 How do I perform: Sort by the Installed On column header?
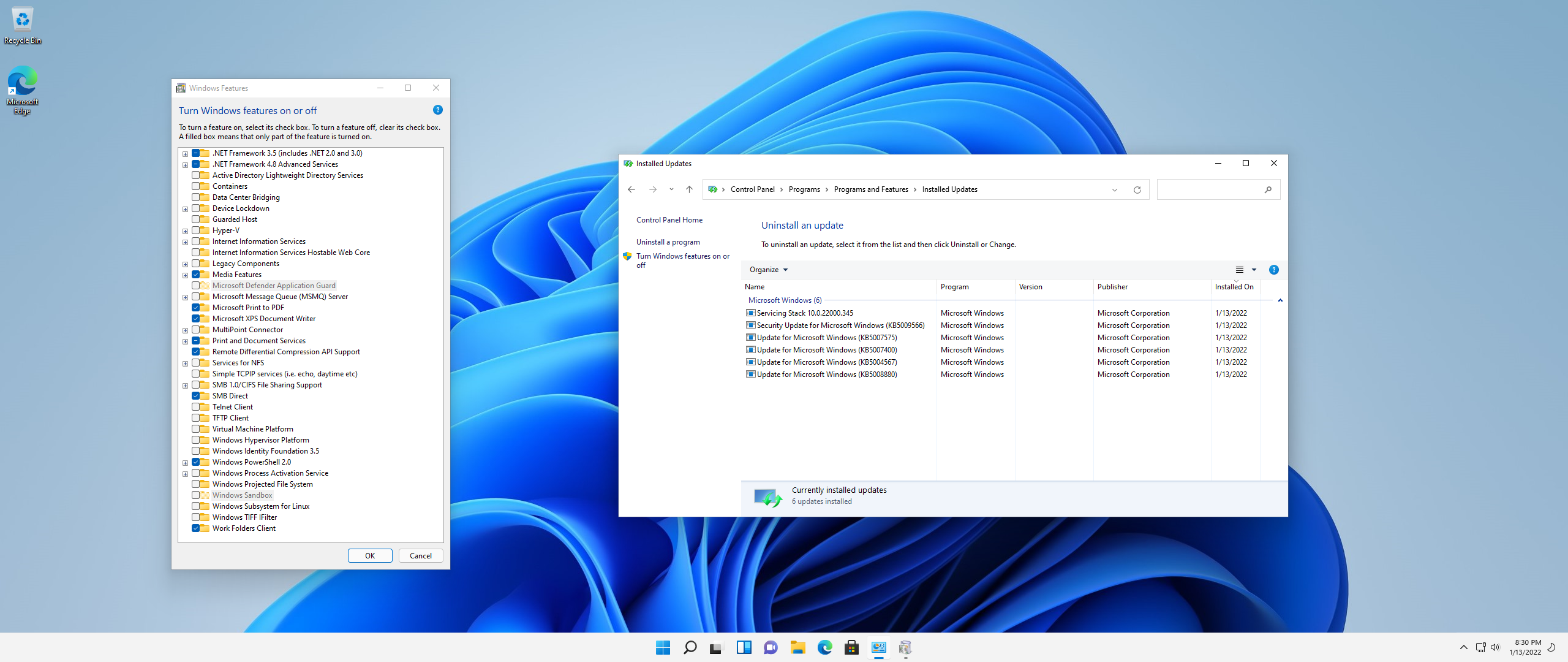tap(1235, 287)
